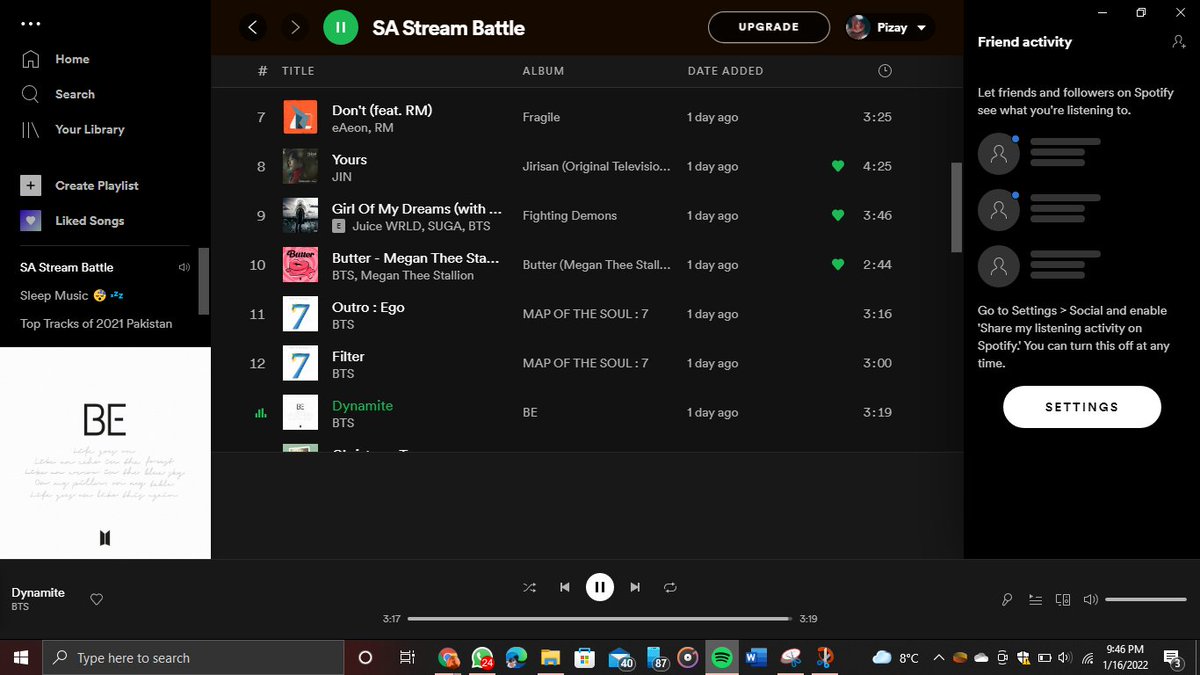This screenshot has height=675, width=1200.
Task: Go forward with the right arrow navigation button
Action: pos(295,27)
